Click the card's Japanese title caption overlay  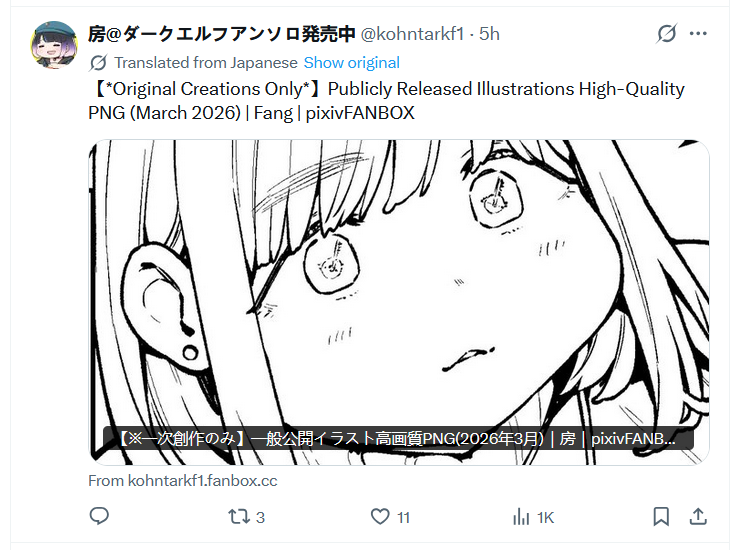(398, 438)
